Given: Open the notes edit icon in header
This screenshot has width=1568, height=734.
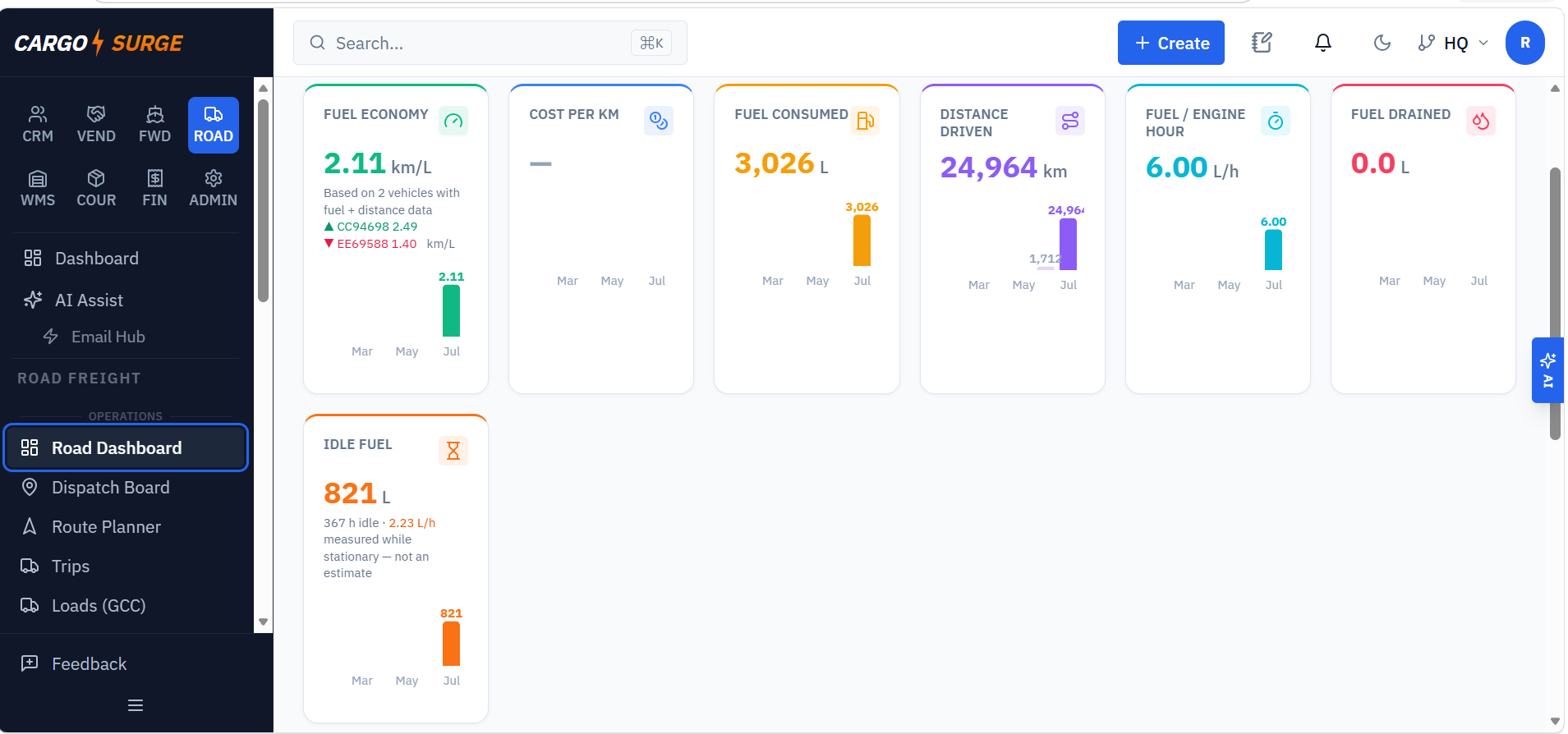Looking at the screenshot, I should pyautogui.click(x=1262, y=43).
